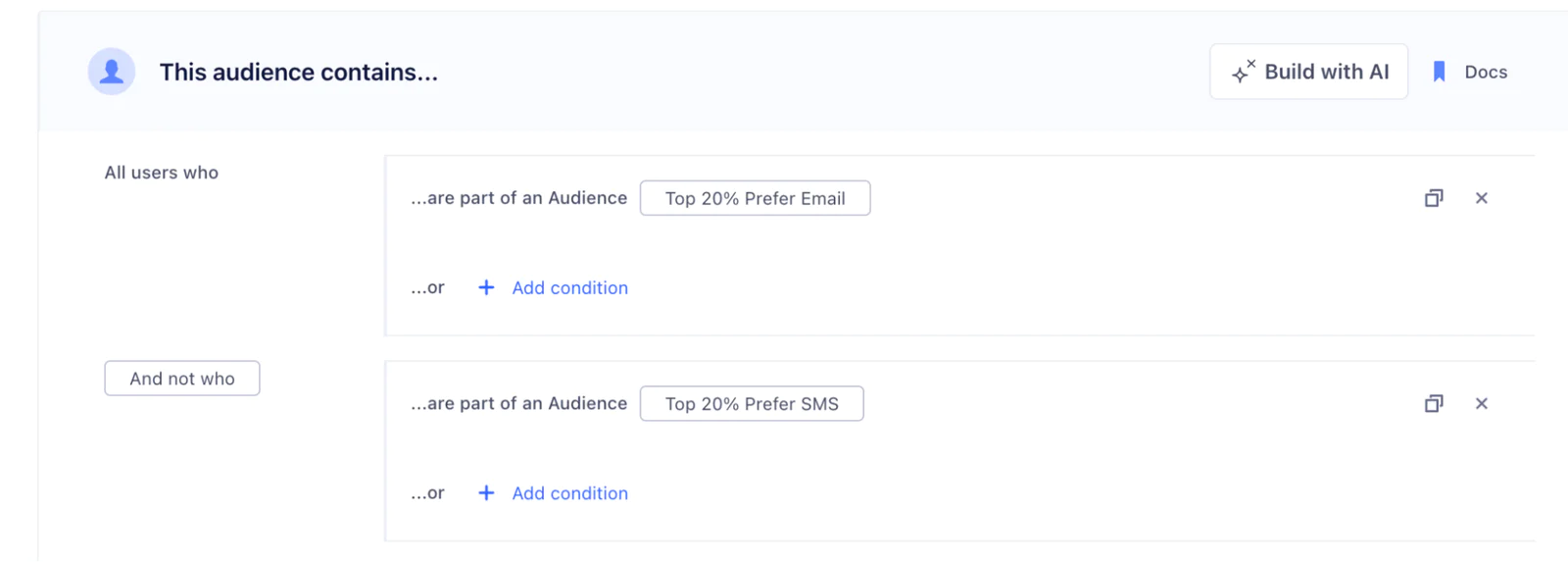Remove the Top 20% Prefer Email condition
Viewport: 1568px width, 562px height.
pyautogui.click(x=1482, y=198)
